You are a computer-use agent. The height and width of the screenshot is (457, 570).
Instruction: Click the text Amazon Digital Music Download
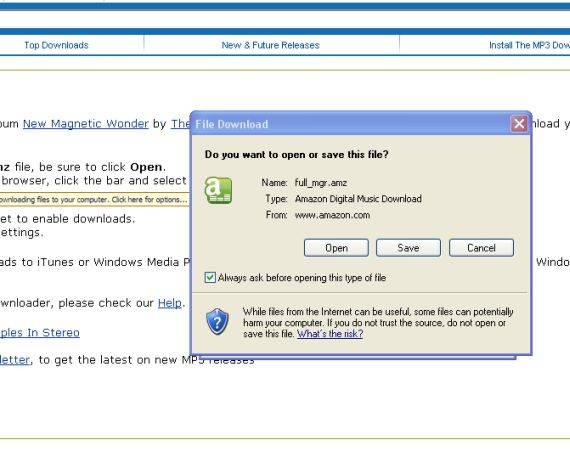[358, 199]
